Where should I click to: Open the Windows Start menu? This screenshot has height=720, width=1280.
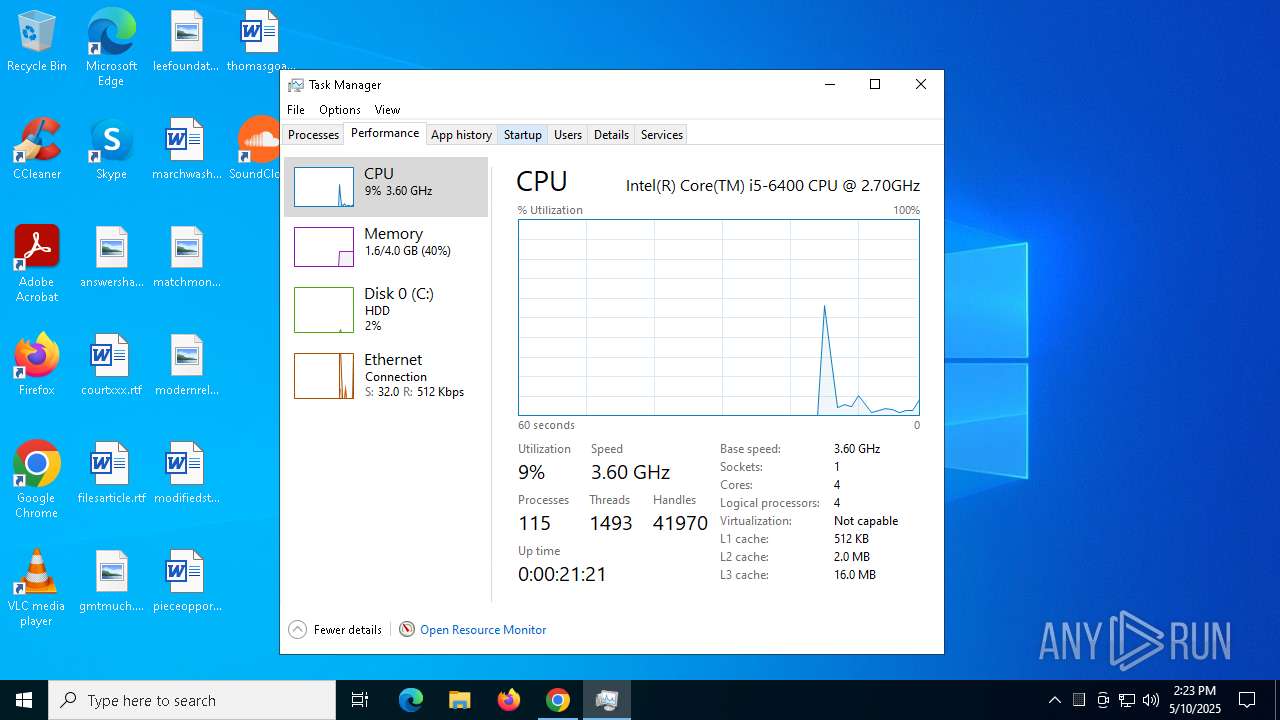[24, 700]
